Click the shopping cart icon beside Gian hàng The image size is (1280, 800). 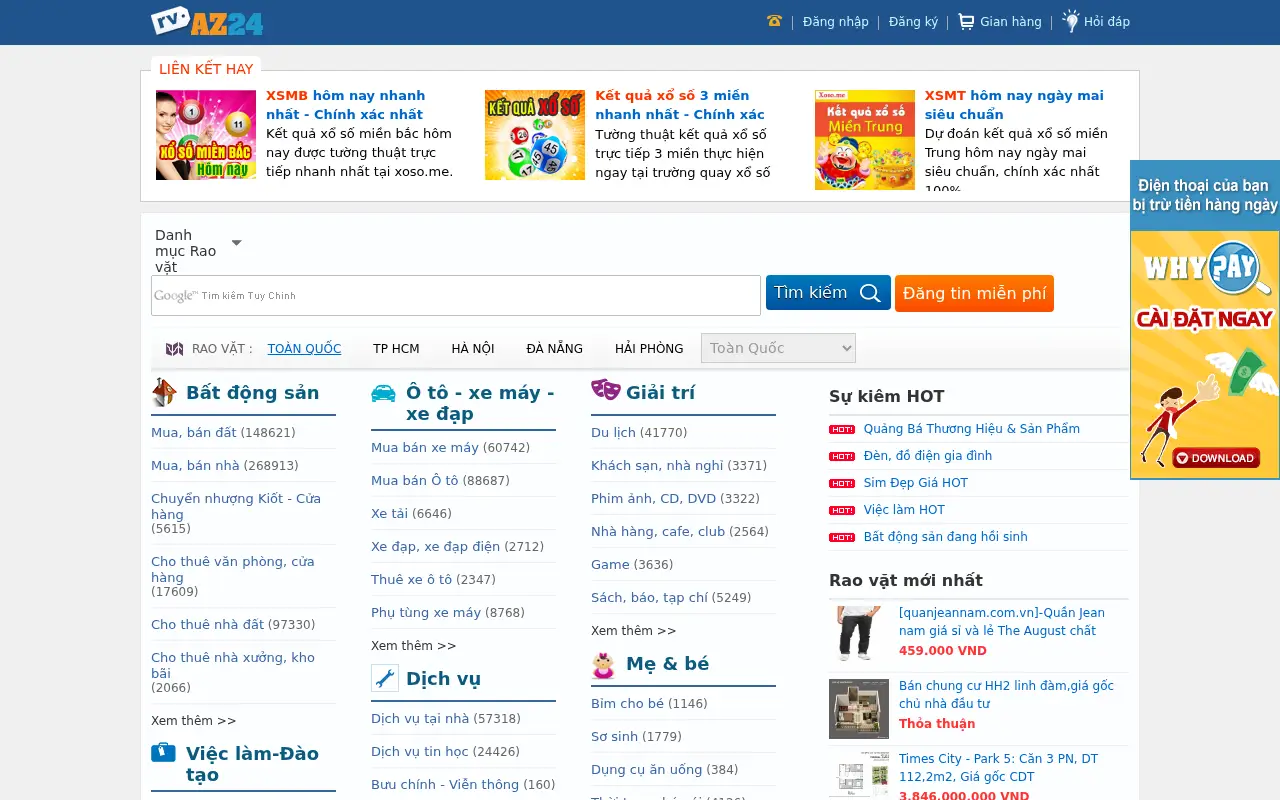coord(966,21)
